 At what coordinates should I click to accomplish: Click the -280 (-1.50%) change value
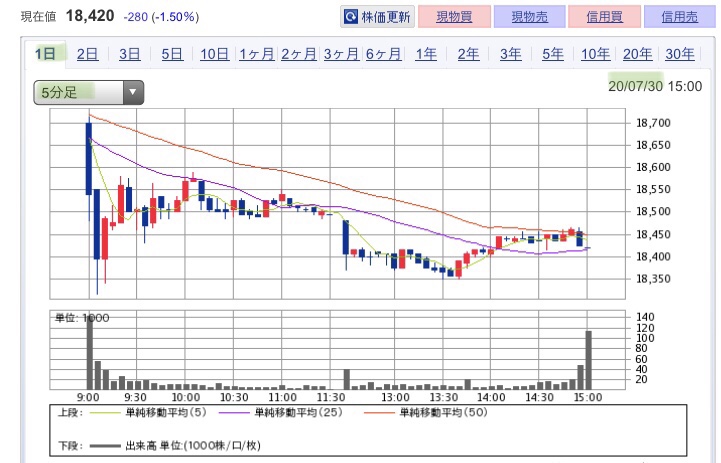point(161,17)
